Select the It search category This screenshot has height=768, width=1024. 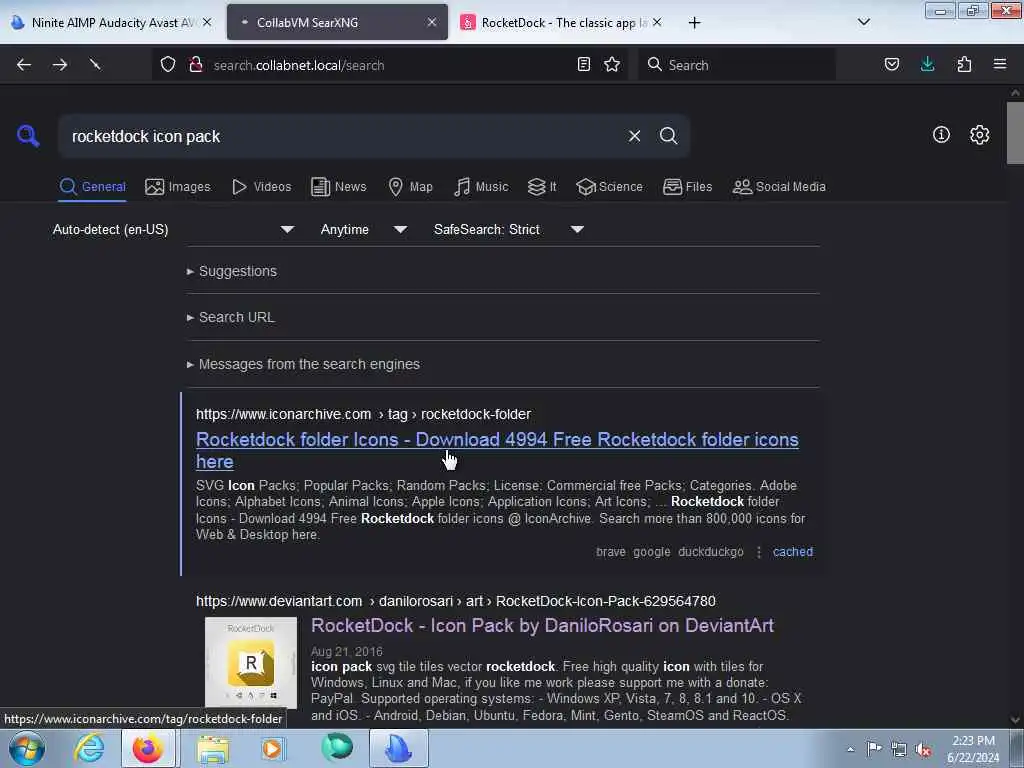coord(542,187)
